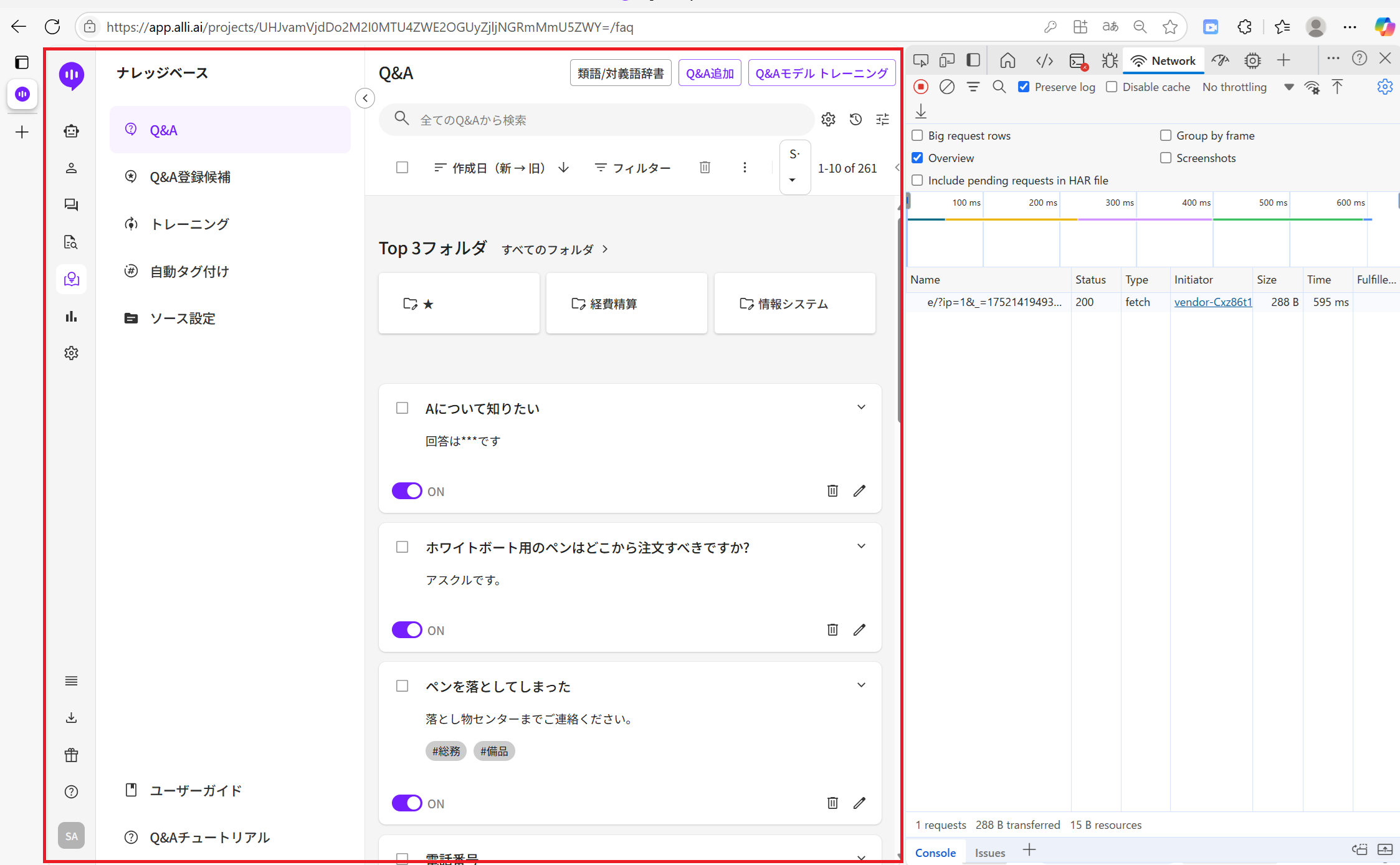Enable the Disable cache checkbox
Image resolution: width=1400 pixels, height=865 pixels.
tap(1112, 87)
